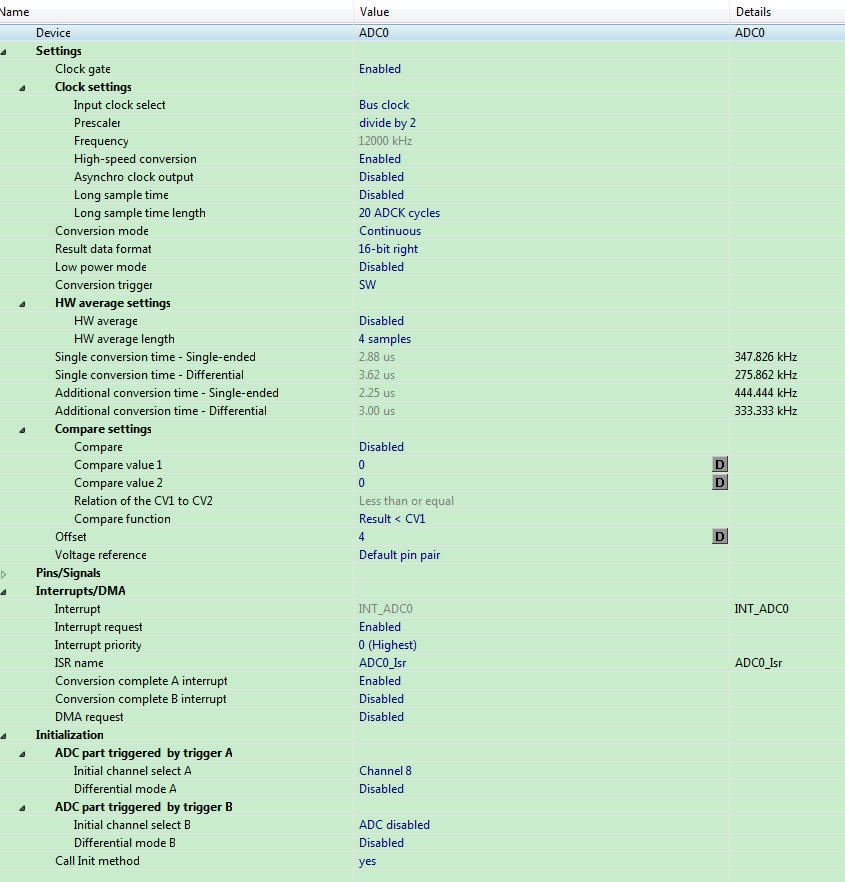Screen dimensions: 845x882
Task: Click the D button for Compare value 2
Action: point(720,483)
